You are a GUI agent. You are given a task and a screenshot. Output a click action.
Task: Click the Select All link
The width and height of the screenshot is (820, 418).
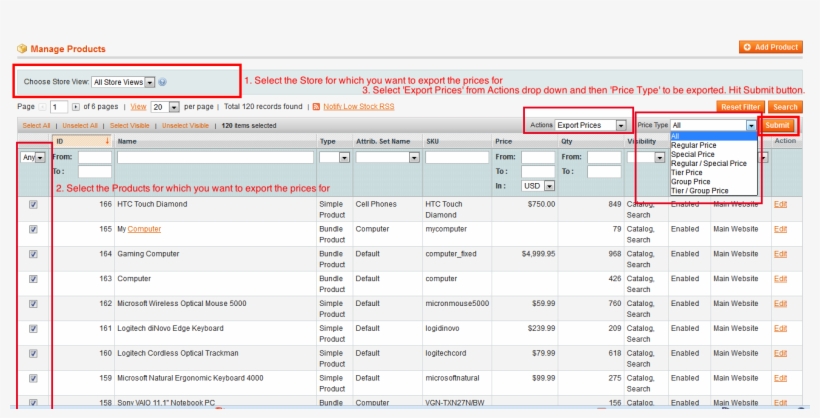(x=36, y=126)
